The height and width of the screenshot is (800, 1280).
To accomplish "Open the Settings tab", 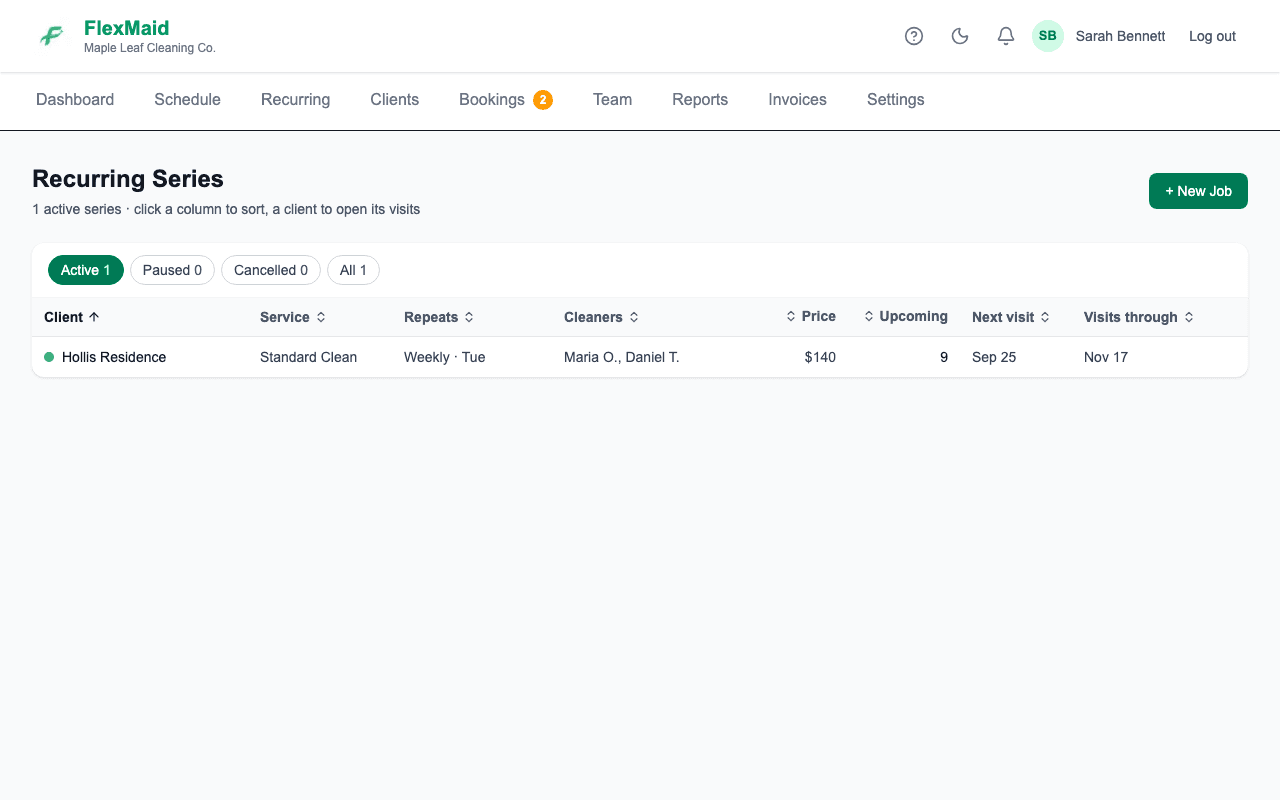I will tap(895, 100).
